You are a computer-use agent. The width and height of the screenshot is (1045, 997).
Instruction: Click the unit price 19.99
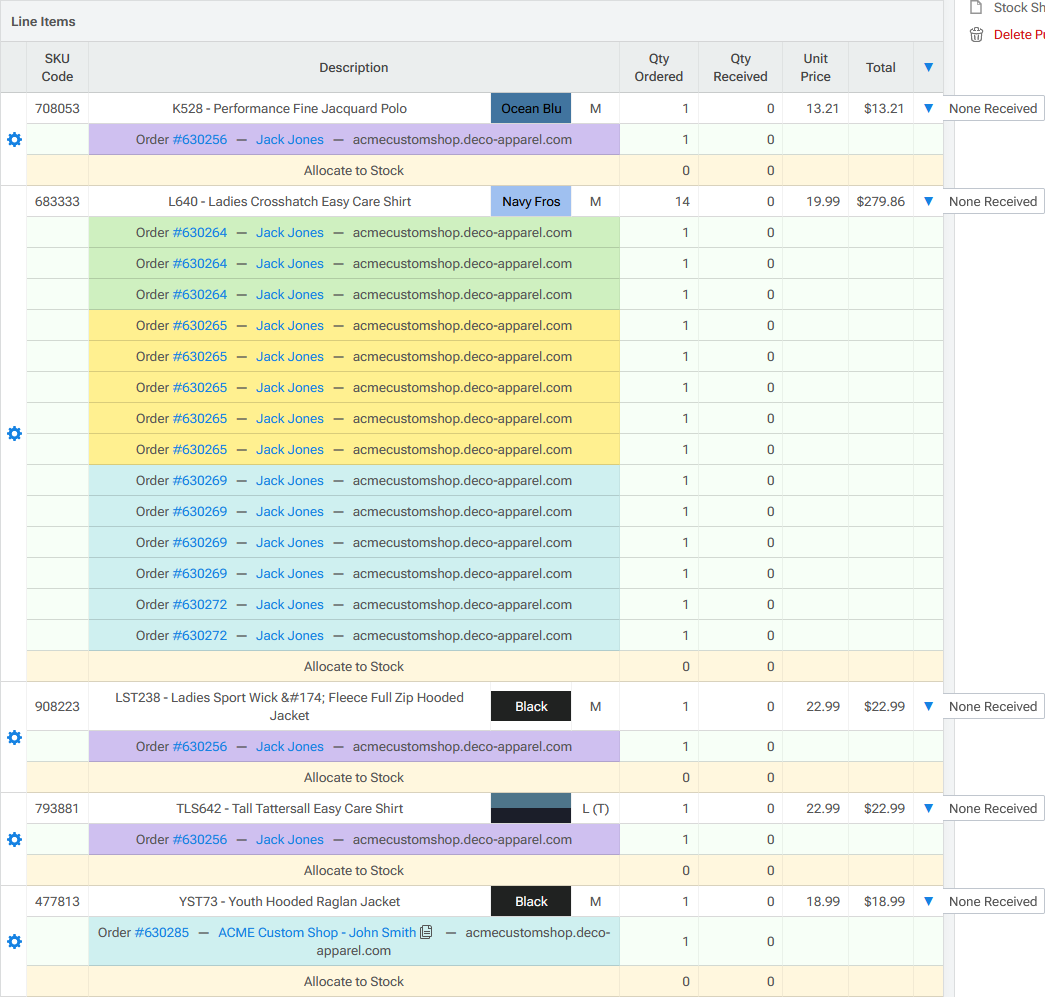pyautogui.click(x=823, y=202)
